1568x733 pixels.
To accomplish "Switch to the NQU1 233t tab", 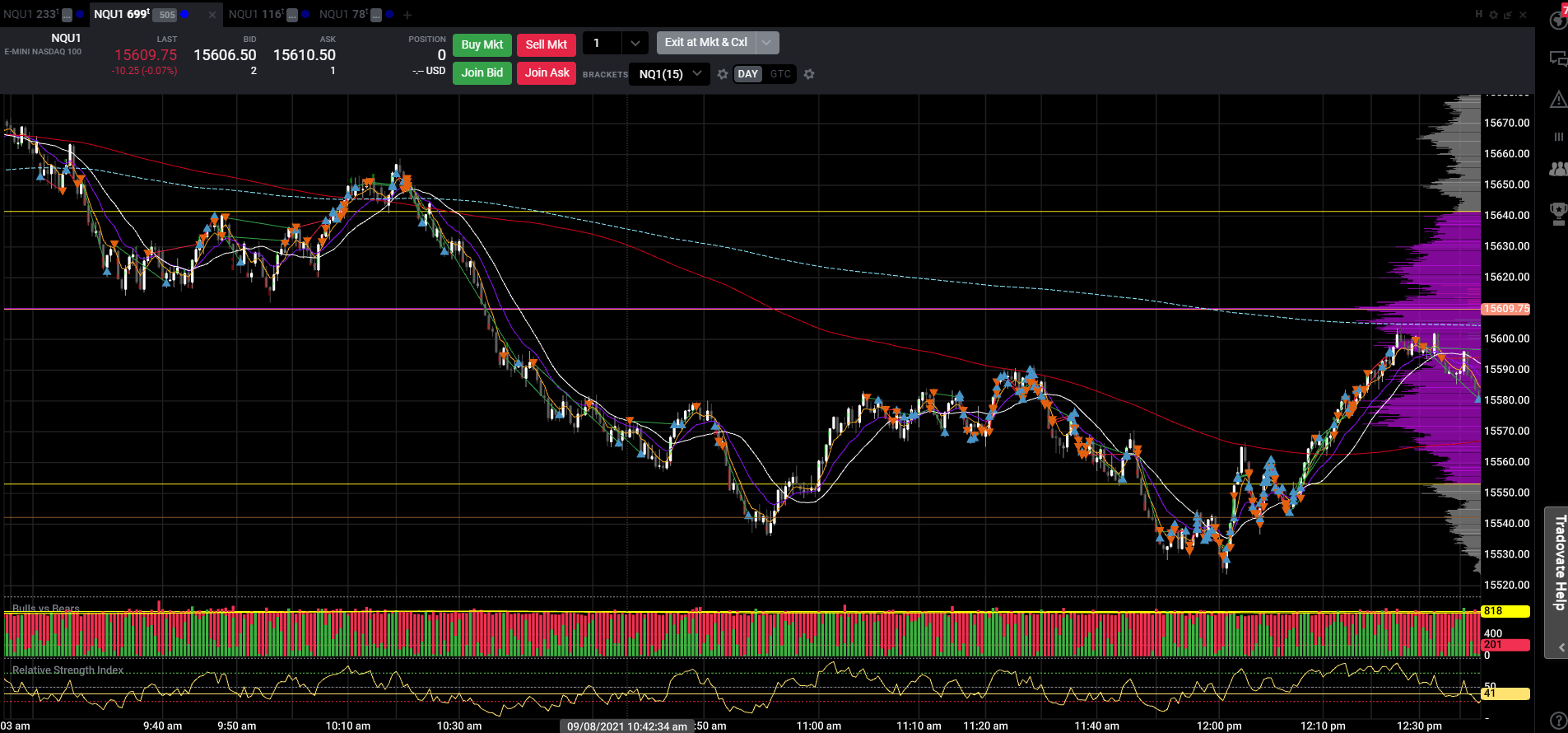I will pyautogui.click(x=31, y=14).
